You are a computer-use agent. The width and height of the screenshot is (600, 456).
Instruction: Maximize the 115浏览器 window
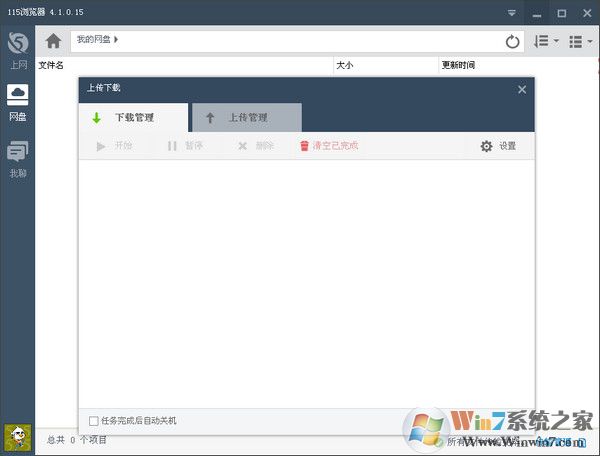point(562,13)
